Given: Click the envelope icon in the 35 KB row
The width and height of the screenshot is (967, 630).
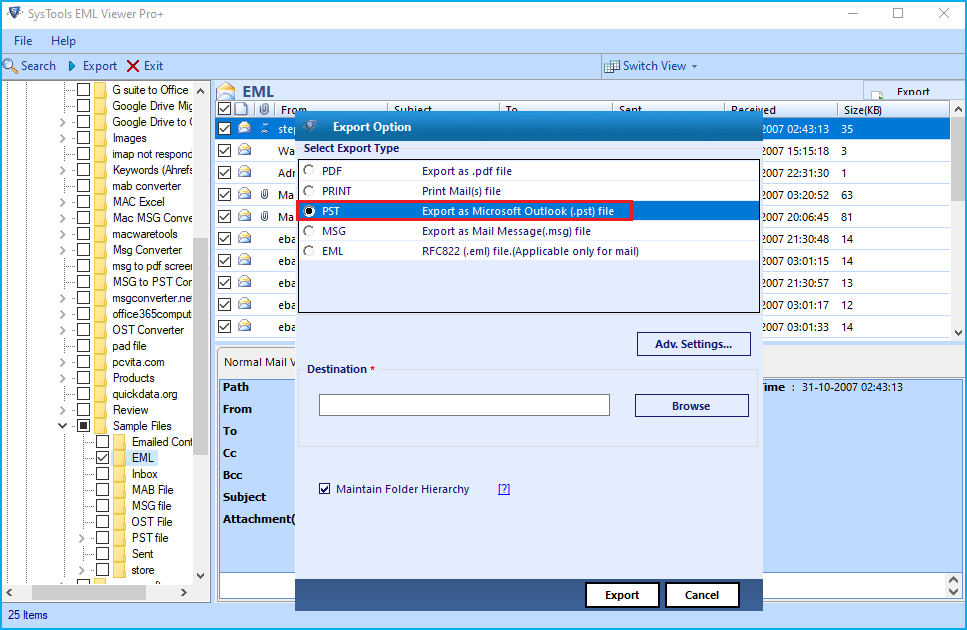Looking at the screenshot, I should point(245,128).
